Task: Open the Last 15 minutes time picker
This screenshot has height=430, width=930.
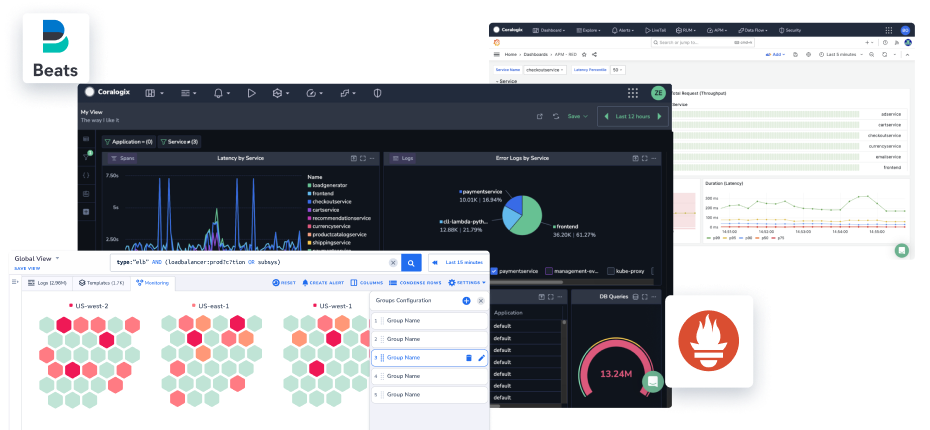Action: [x=460, y=262]
